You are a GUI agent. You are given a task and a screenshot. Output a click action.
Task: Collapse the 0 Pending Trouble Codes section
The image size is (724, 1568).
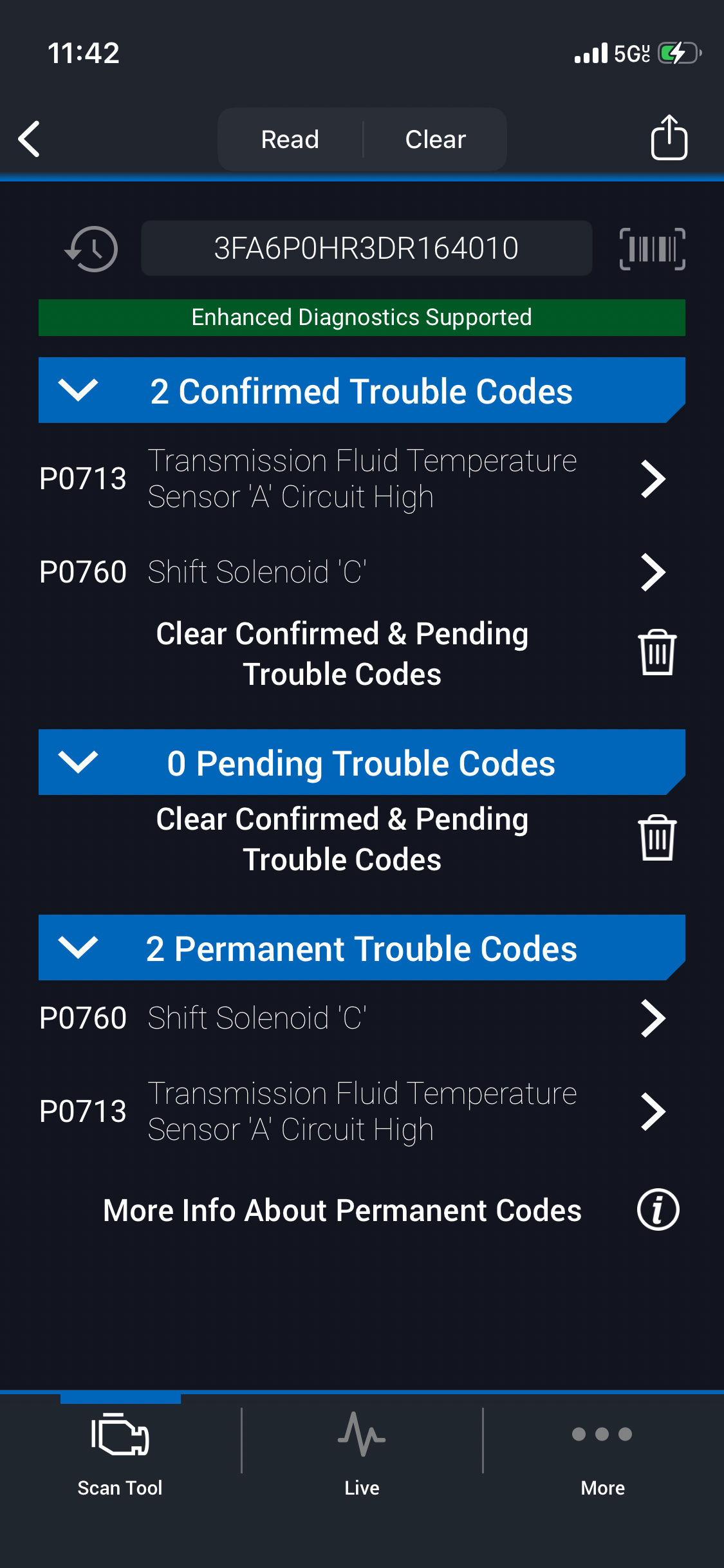tap(78, 762)
